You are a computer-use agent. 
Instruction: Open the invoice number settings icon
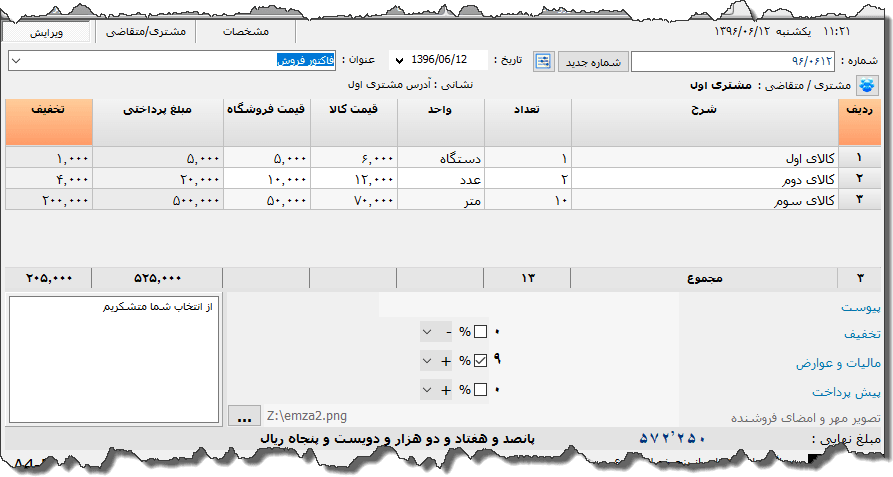[543, 61]
